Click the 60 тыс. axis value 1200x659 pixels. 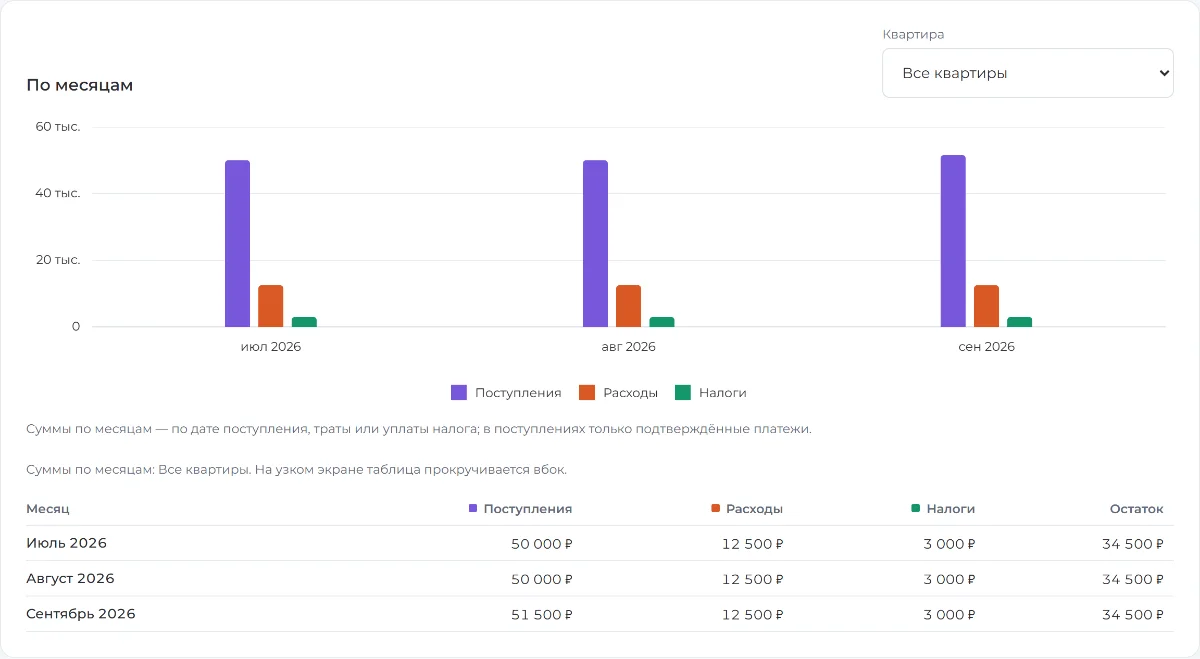[x=58, y=127]
